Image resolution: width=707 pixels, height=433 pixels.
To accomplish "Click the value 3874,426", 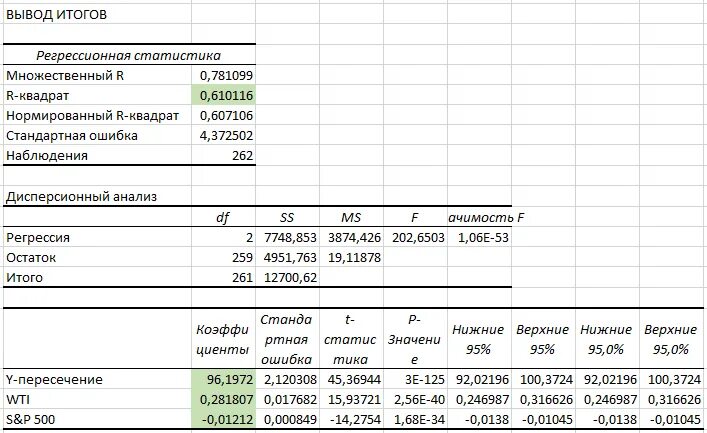I will (354, 238).
